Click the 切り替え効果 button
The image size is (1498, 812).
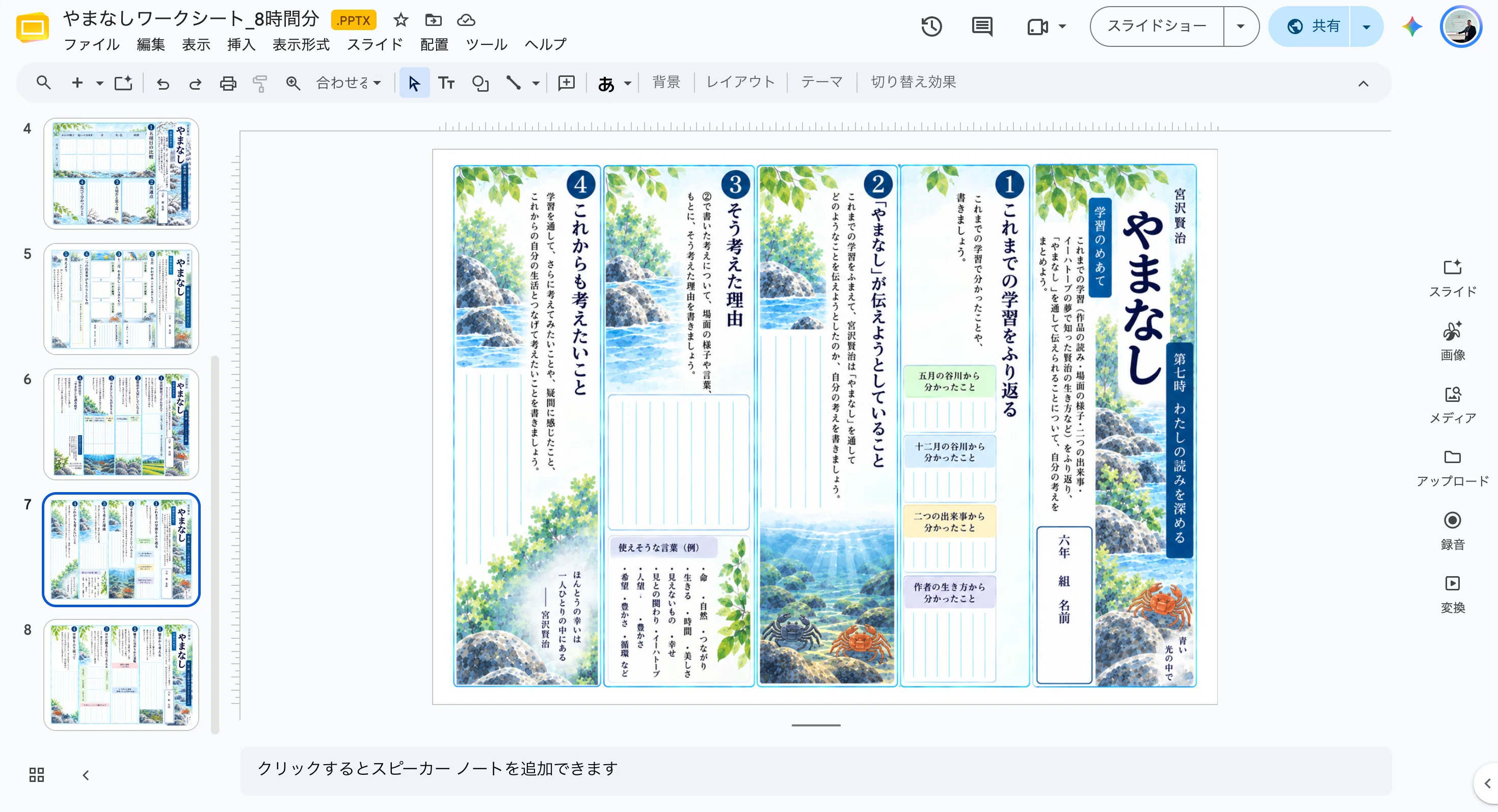913,82
